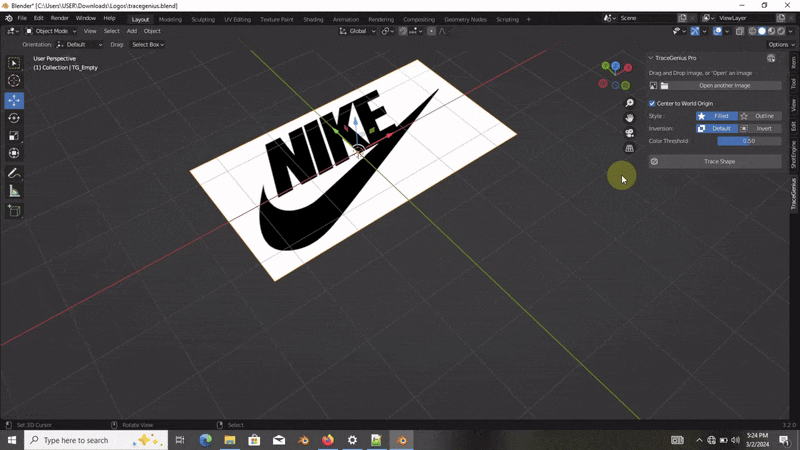
Task: Open shading options dropdown arrow
Action: click(791, 31)
